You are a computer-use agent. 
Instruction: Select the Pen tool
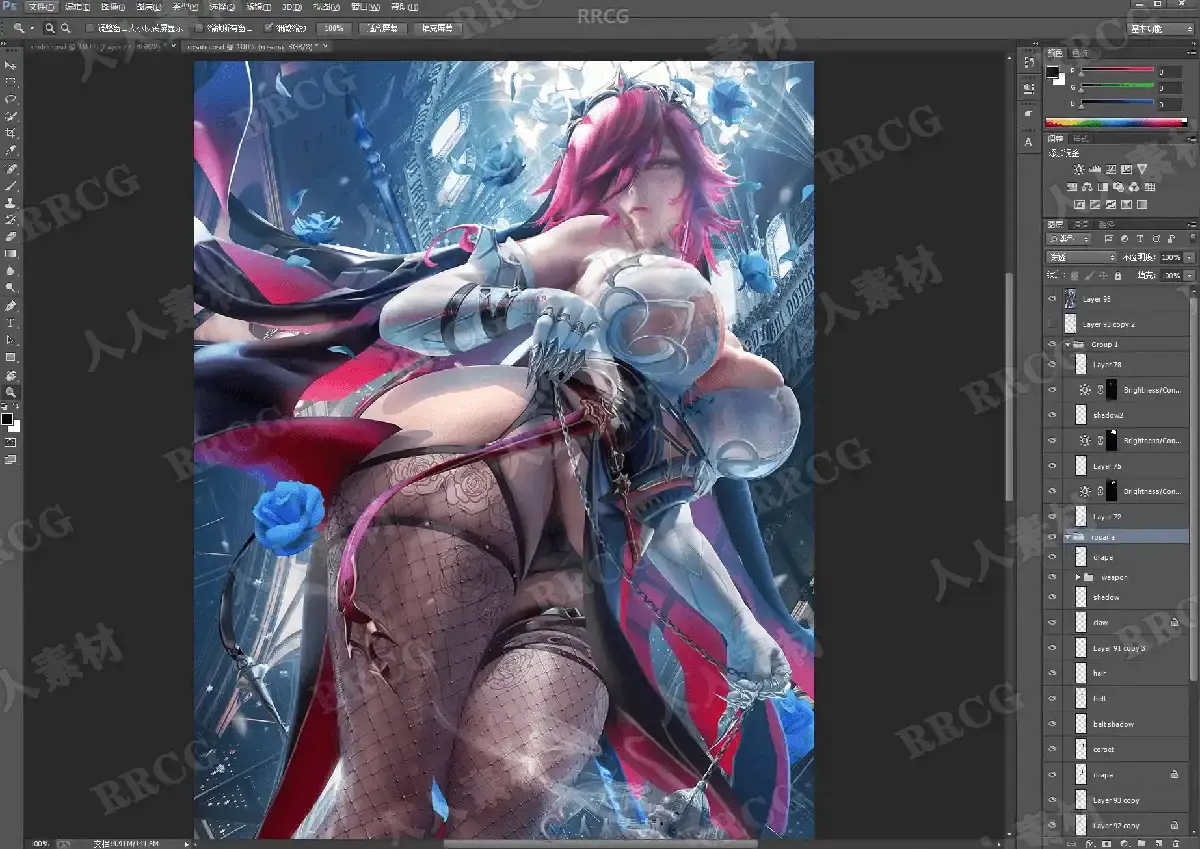11,306
